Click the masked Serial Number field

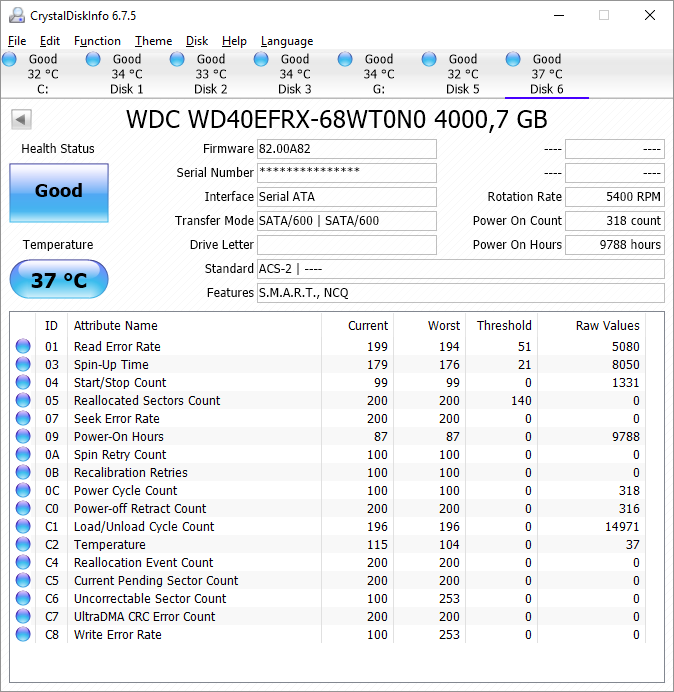click(347, 173)
